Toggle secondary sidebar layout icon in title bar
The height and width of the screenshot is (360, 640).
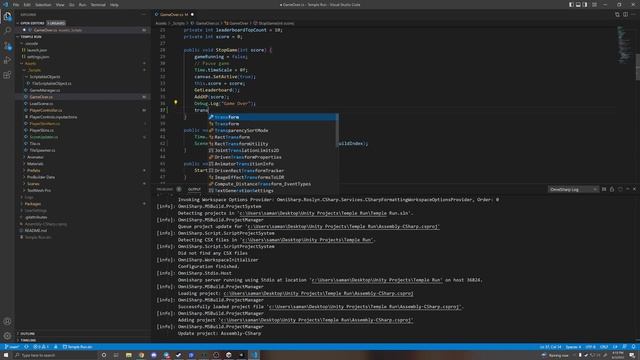(x=585, y=4)
